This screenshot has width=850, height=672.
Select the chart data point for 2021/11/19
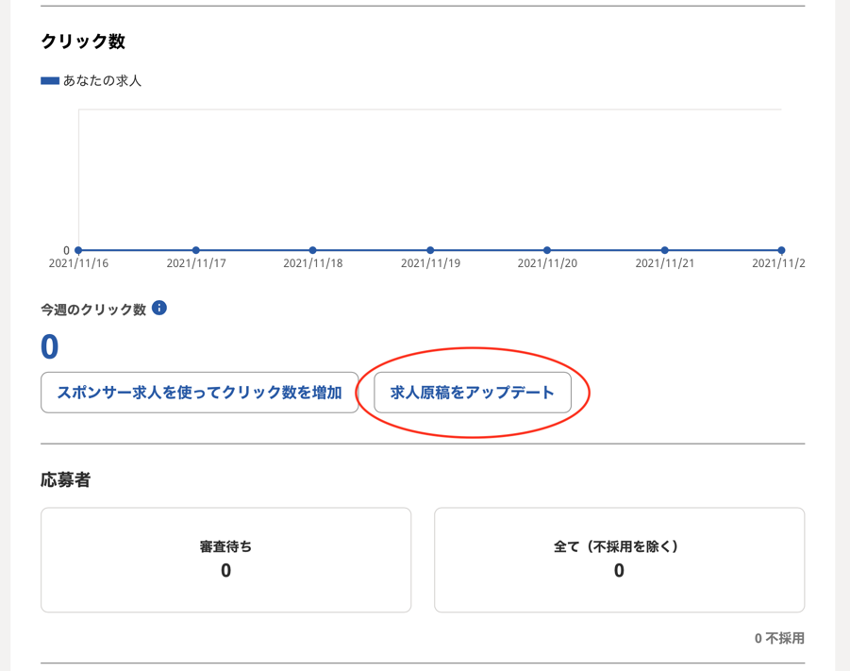click(x=430, y=250)
